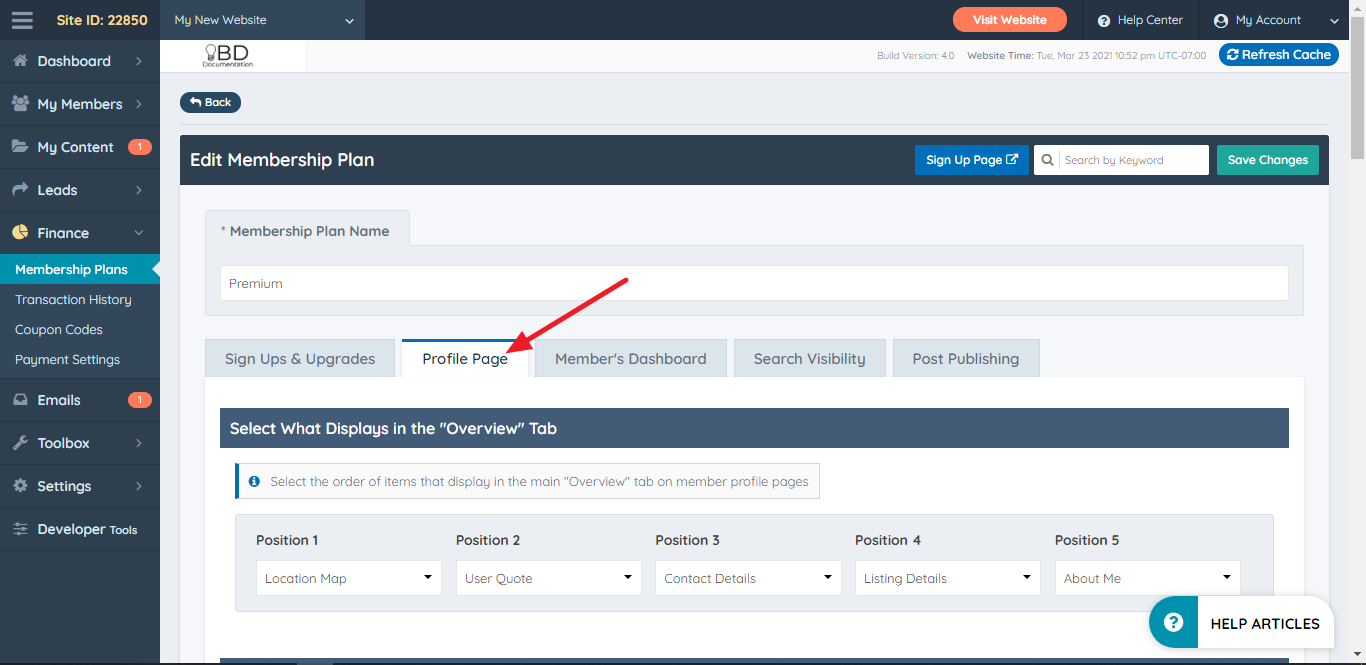Screen dimensions: 1366x665
Task: Switch to Sign Ups & Upgrades tab
Action: coord(300,358)
